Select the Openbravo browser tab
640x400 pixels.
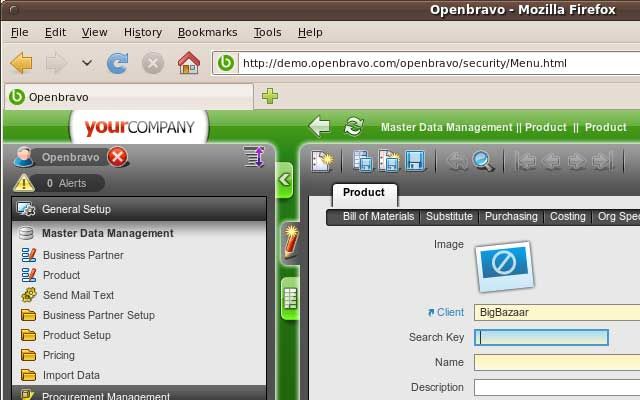129,97
